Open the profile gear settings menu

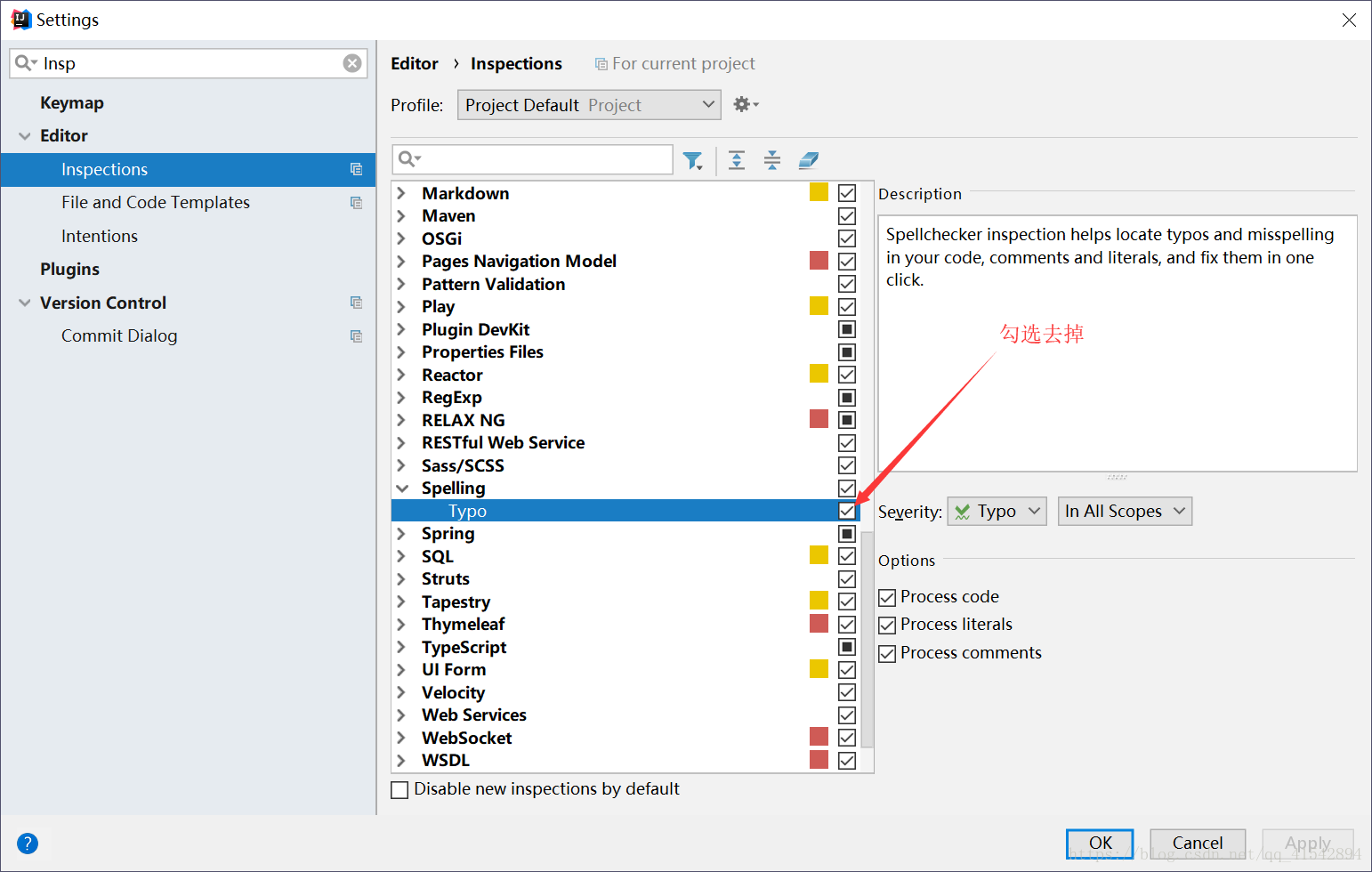(746, 104)
